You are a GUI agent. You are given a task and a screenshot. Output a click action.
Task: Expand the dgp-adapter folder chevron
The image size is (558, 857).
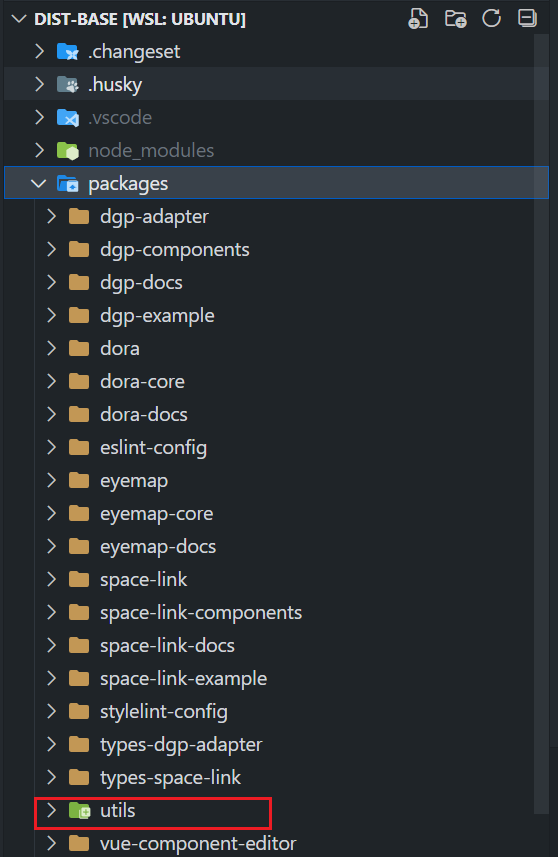pos(51,216)
